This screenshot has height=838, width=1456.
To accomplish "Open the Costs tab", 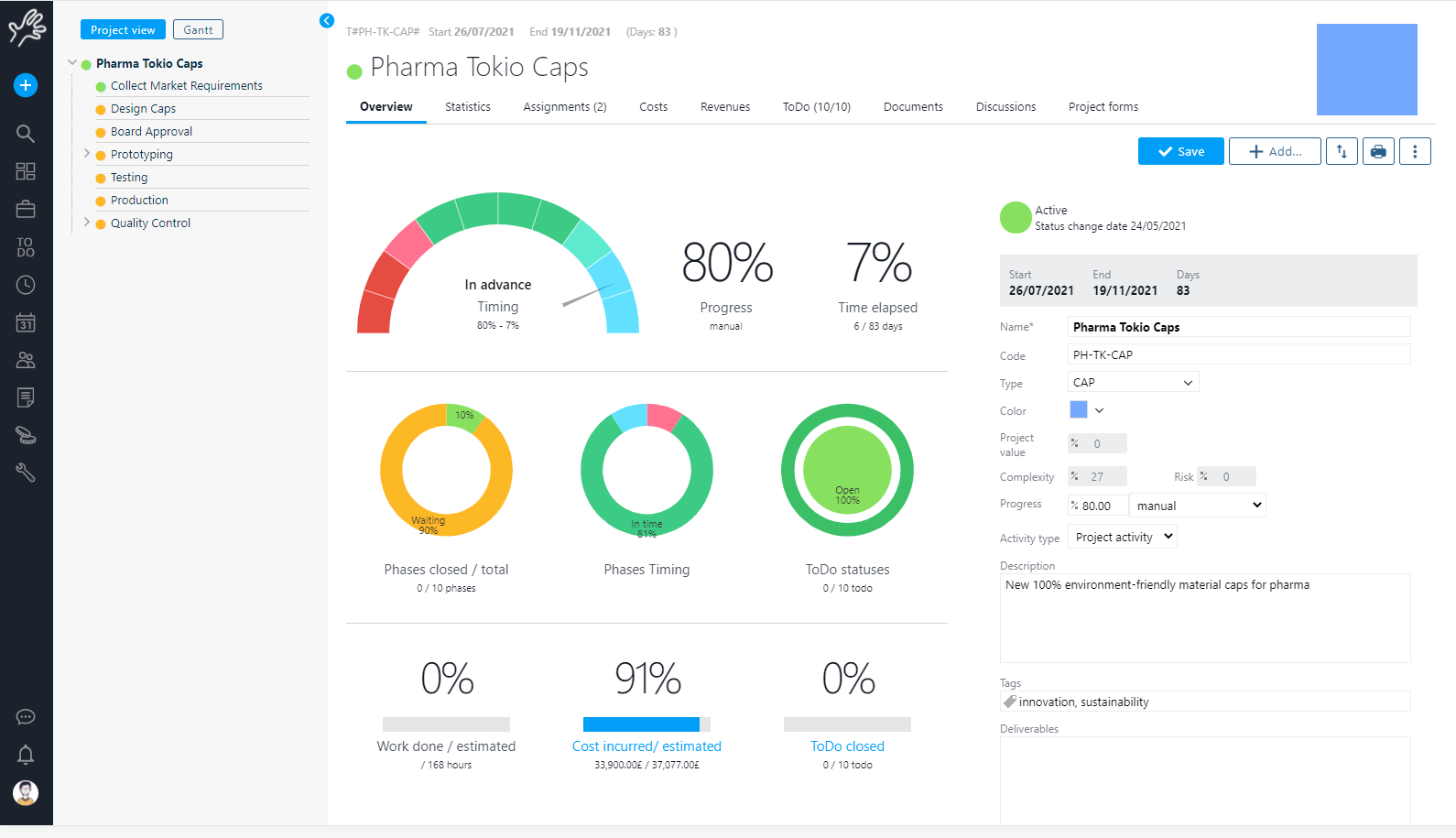I will pyautogui.click(x=653, y=107).
